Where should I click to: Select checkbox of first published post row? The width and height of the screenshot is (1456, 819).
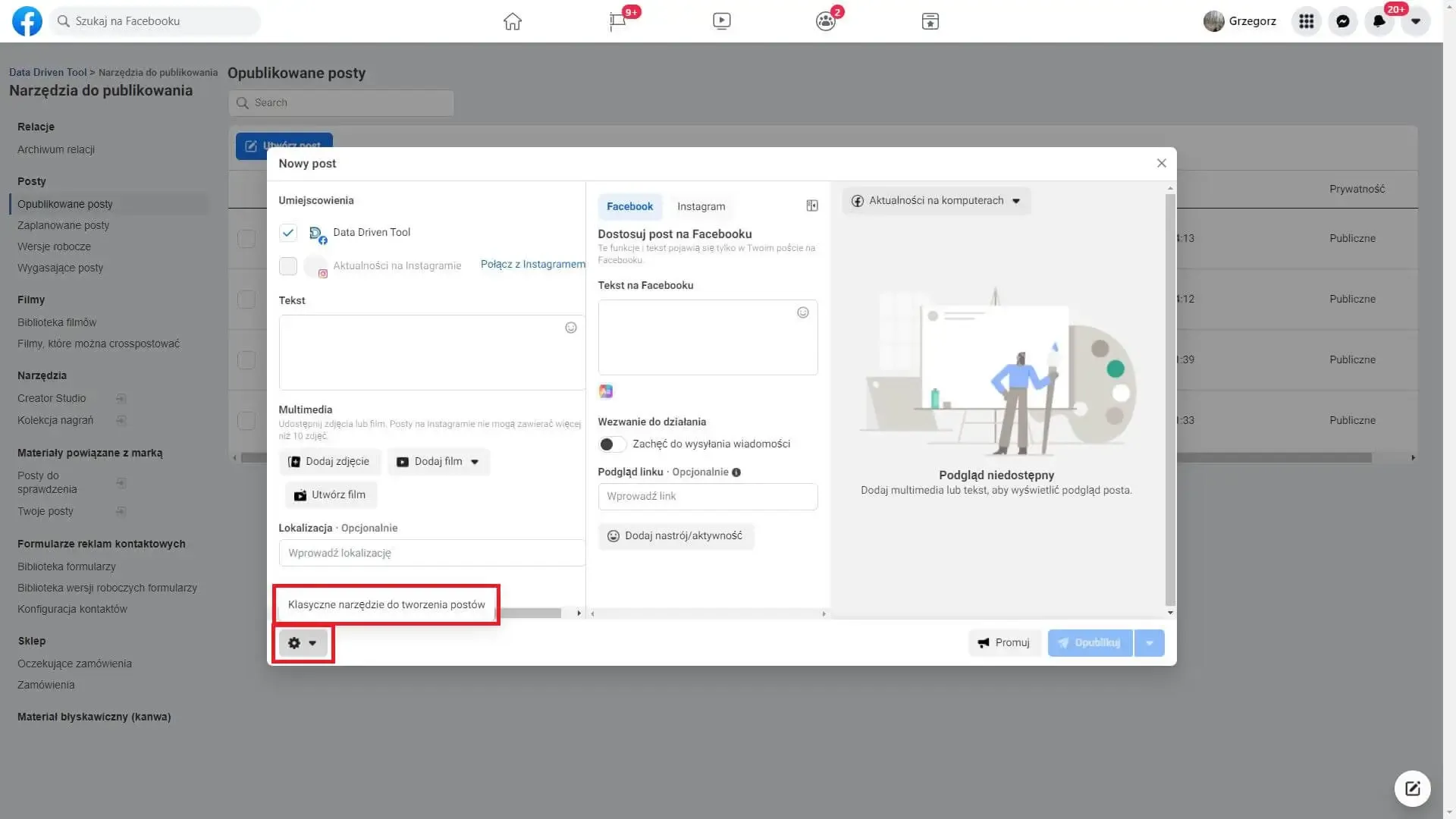pos(246,238)
